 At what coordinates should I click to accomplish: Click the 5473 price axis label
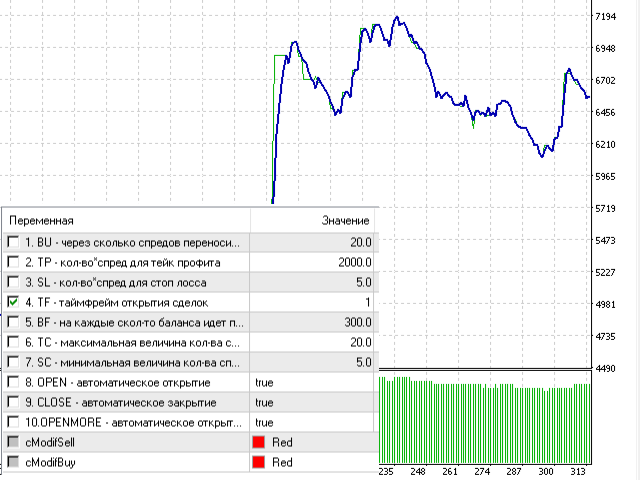(605, 240)
